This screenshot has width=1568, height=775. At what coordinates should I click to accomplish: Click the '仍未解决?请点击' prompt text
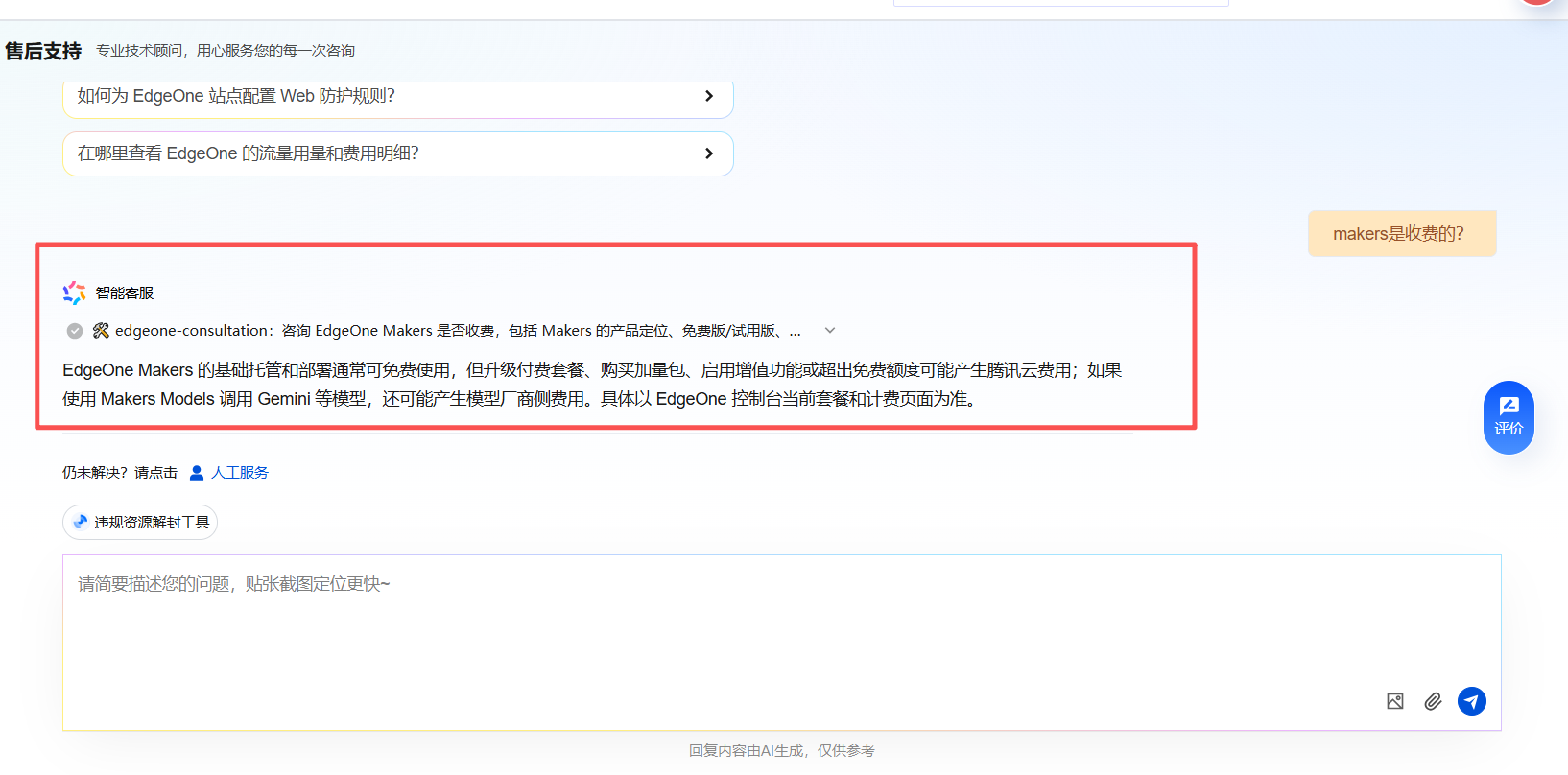click(120, 473)
